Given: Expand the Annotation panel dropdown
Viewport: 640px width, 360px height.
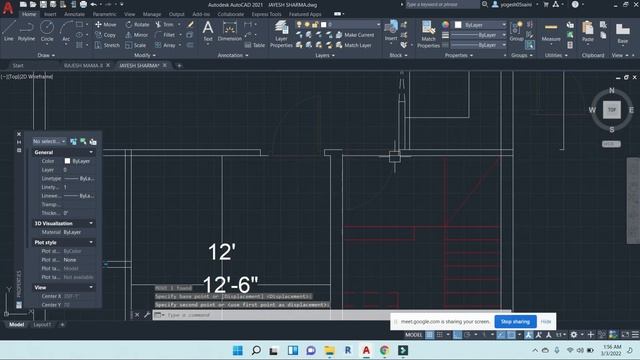Looking at the screenshot, I should (x=233, y=55).
